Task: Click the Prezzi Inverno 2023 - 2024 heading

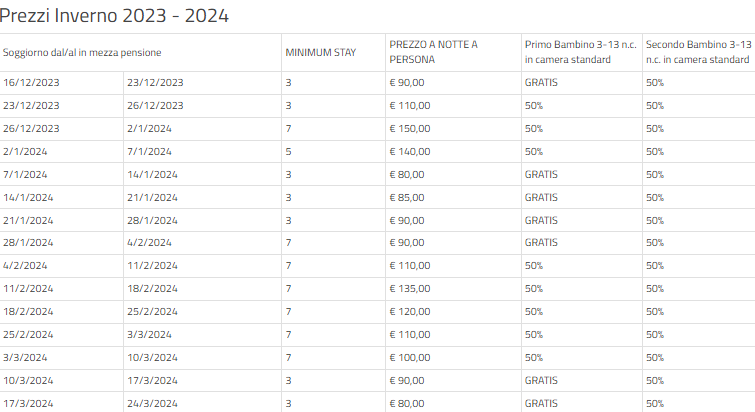Action: click(x=114, y=15)
